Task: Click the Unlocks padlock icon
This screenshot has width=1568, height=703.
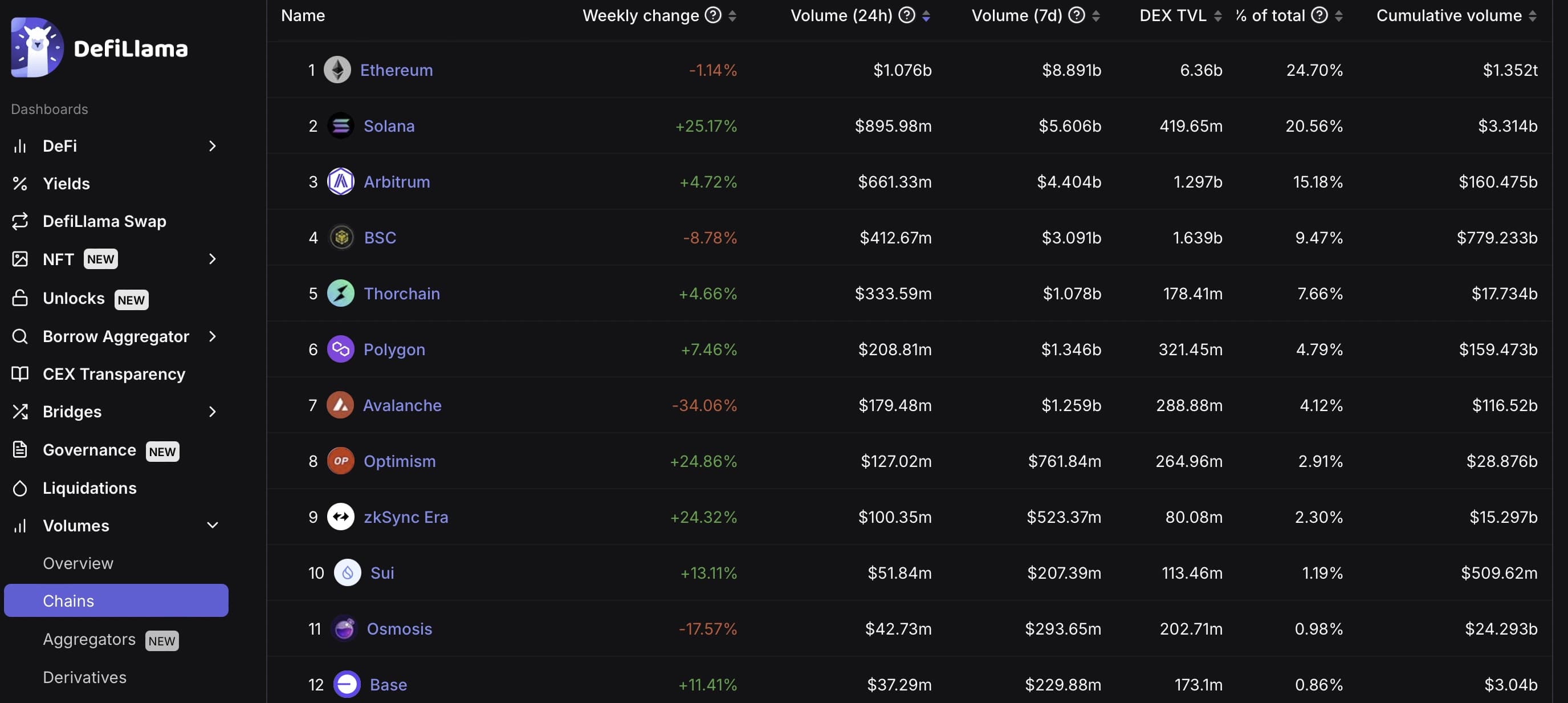Action: point(20,298)
